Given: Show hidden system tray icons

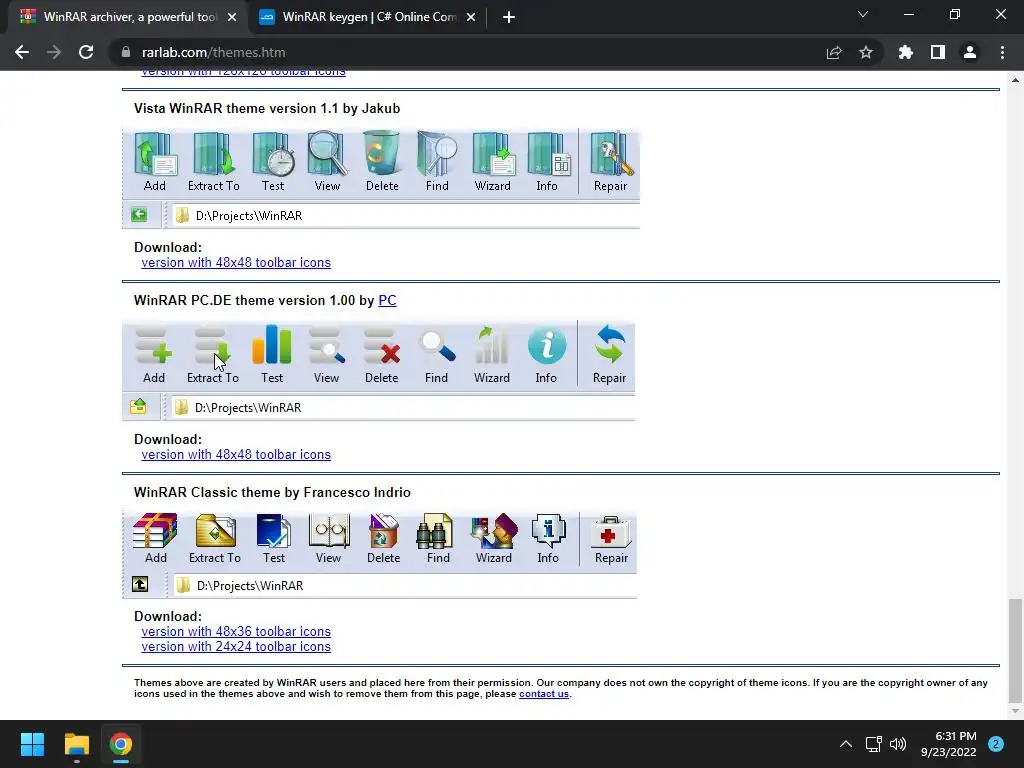Looking at the screenshot, I should pyautogui.click(x=846, y=744).
